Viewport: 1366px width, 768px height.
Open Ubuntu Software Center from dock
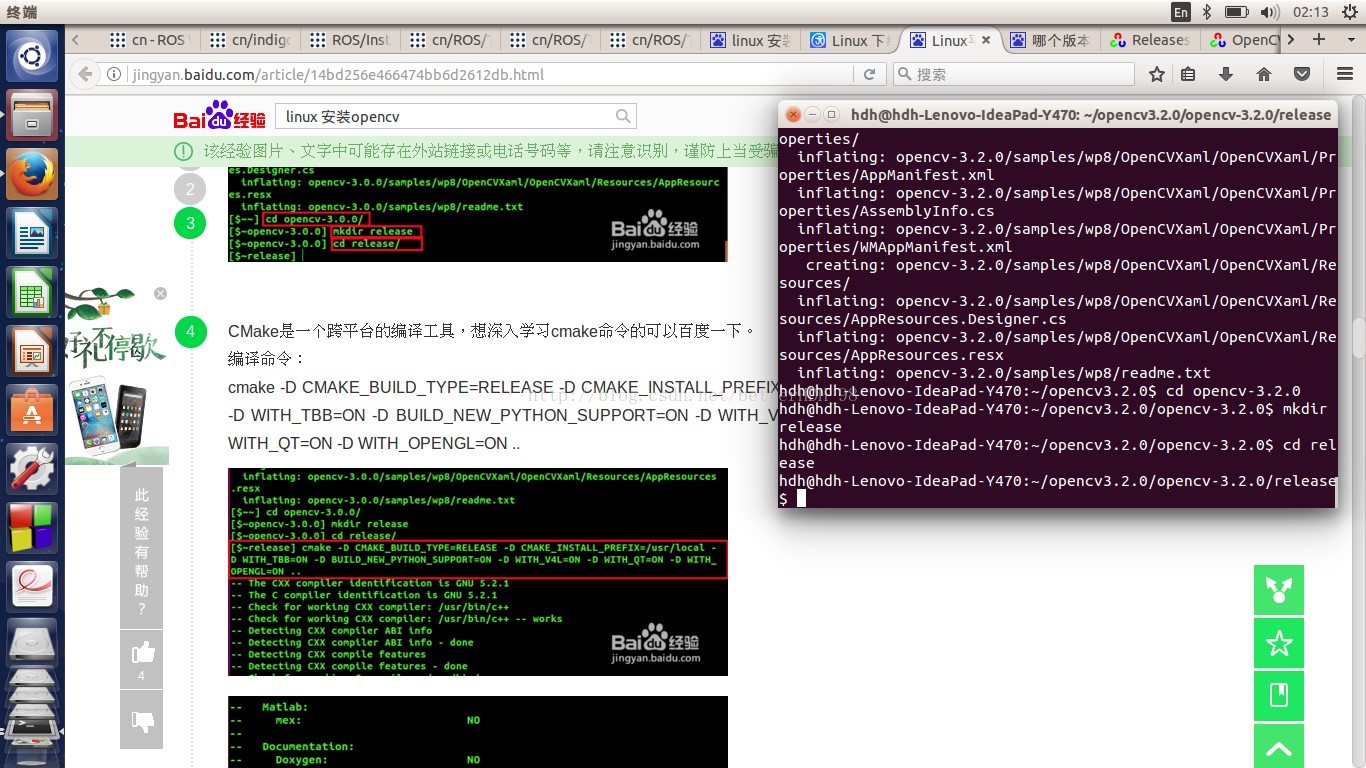coord(32,411)
